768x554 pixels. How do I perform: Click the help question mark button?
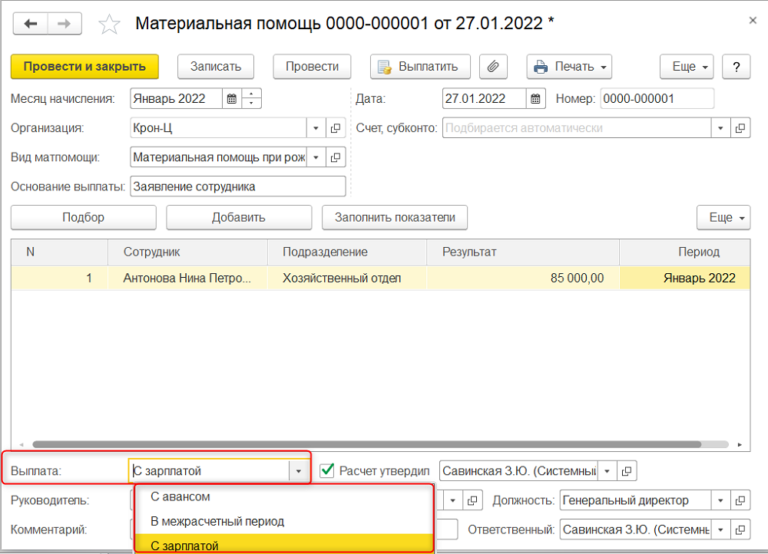736,67
